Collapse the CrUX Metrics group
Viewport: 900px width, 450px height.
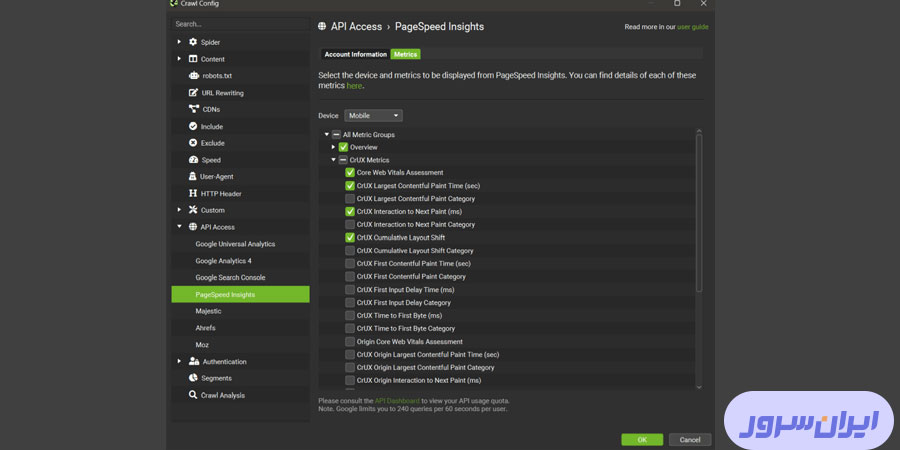point(334,160)
